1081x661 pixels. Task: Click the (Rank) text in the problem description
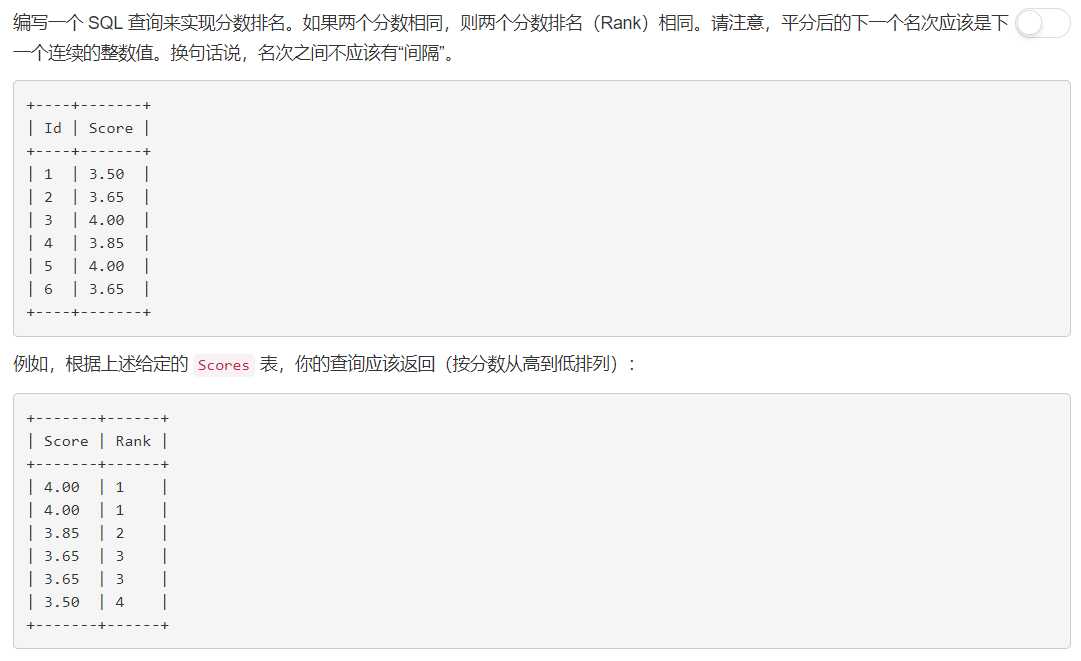620,23
